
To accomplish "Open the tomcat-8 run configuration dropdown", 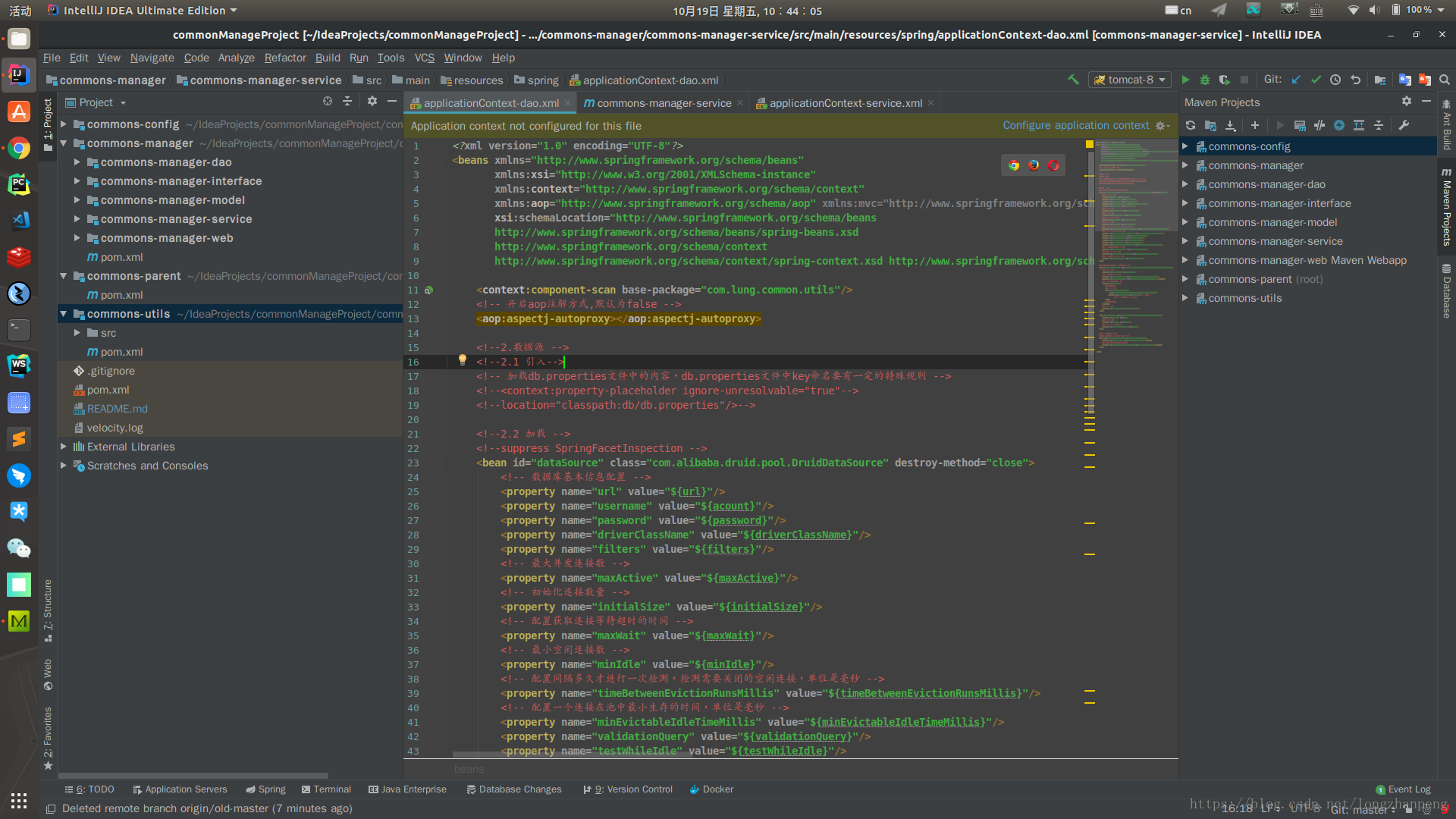I will click(1130, 80).
